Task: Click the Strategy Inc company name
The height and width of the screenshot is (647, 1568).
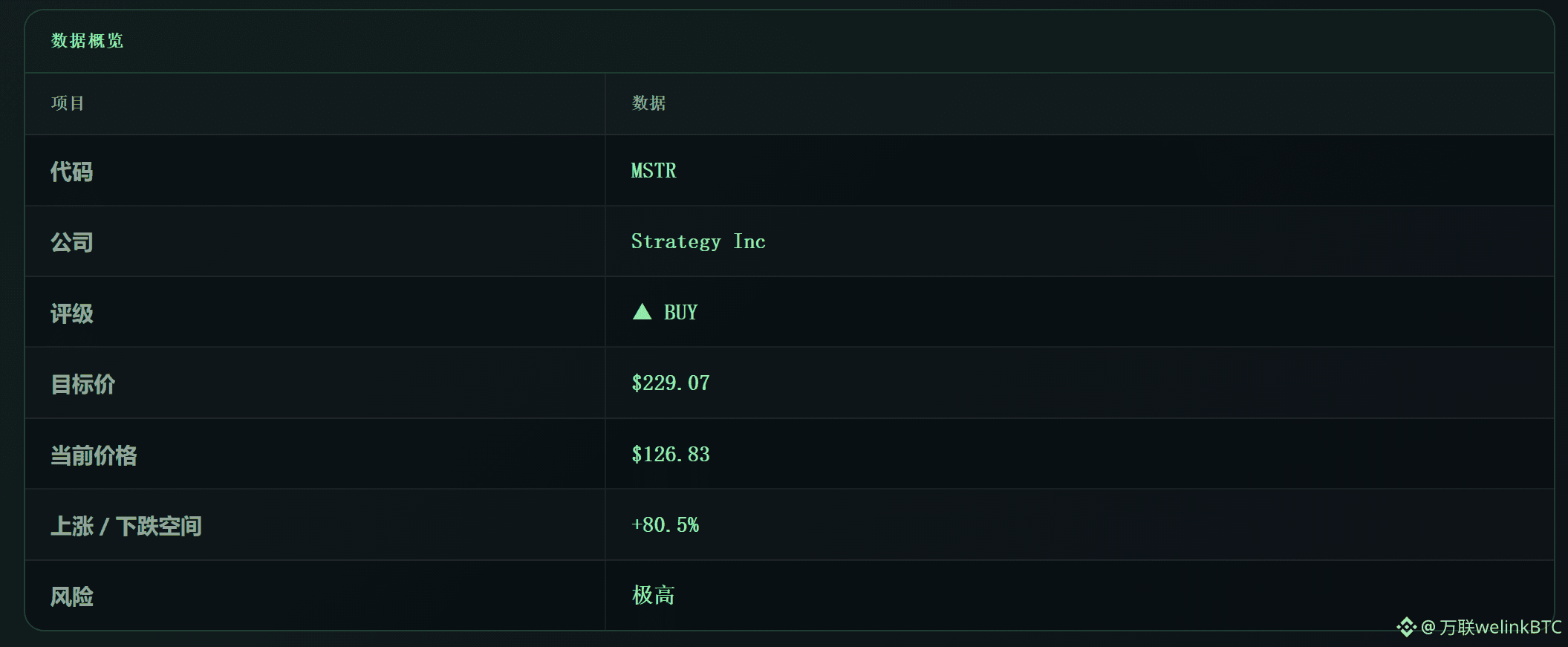Action: pos(698,241)
